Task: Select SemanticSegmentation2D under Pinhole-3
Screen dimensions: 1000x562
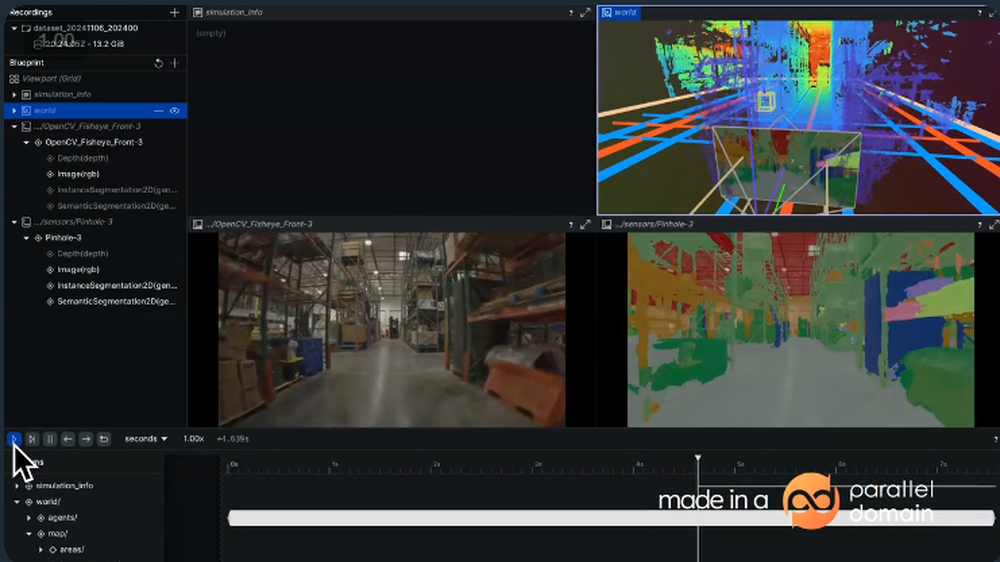Action: click(x=116, y=302)
